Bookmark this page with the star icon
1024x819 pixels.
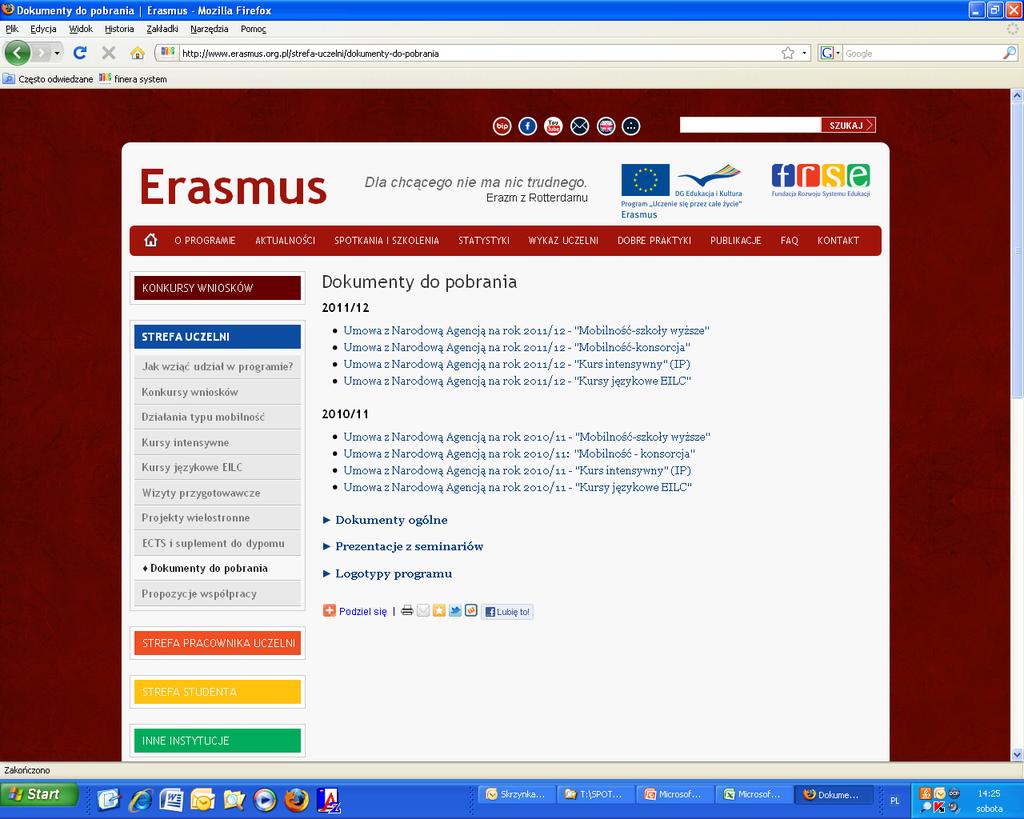click(x=788, y=53)
